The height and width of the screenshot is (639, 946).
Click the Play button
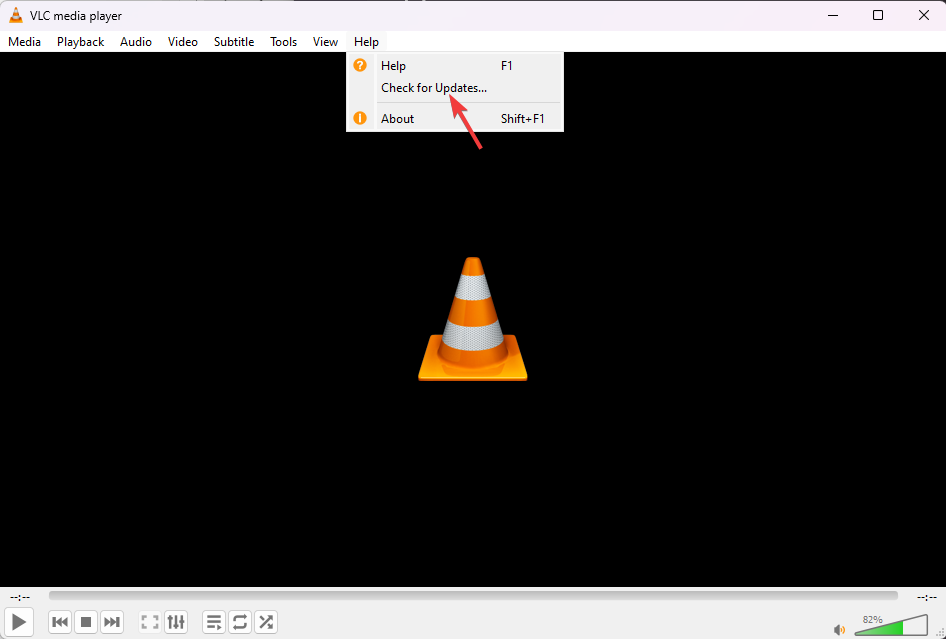coord(19,622)
